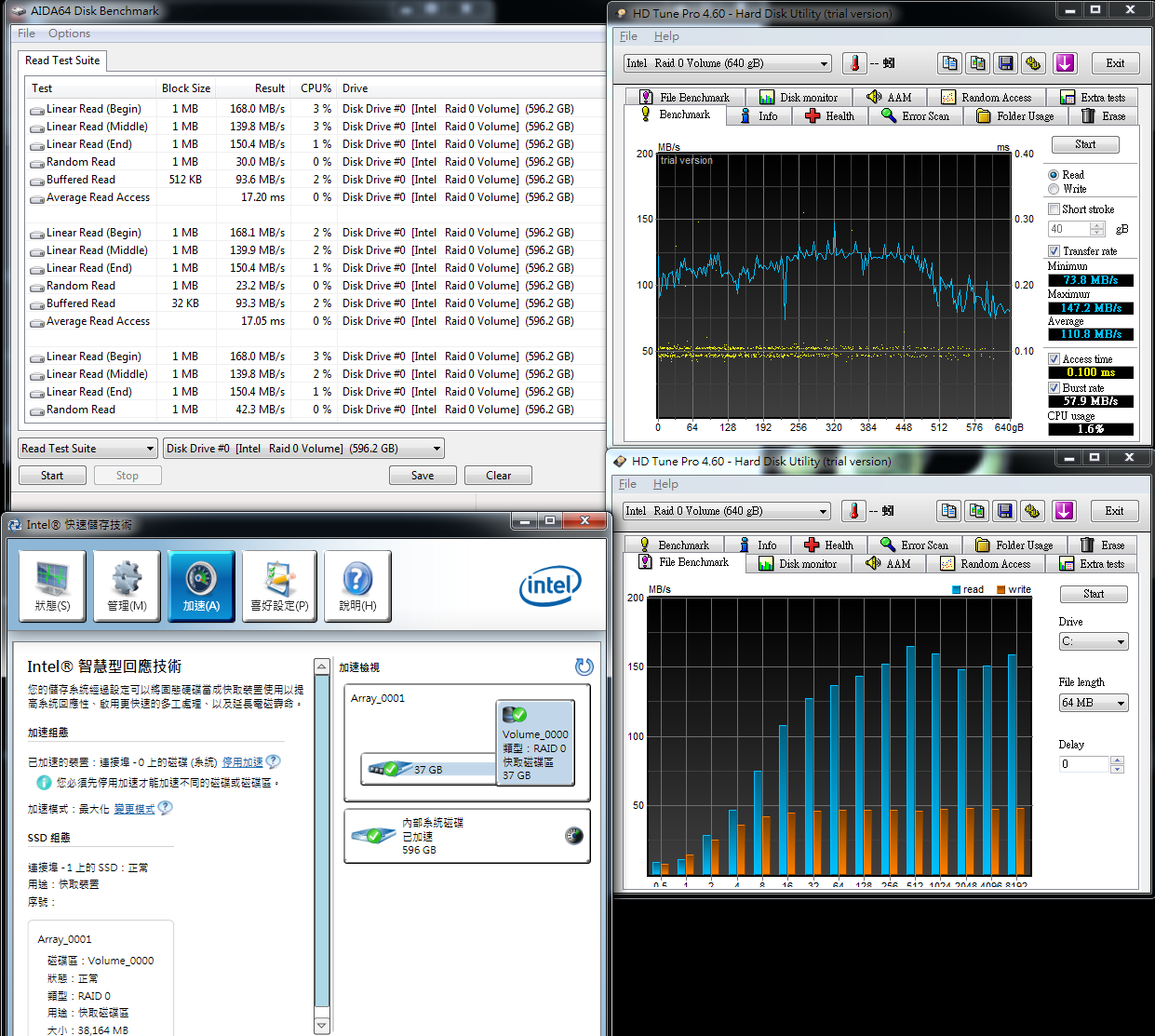1155x1036 pixels.
Task: Click copy-to-clipboard icon in bottom HD Tune toolbar
Action: (x=948, y=511)
